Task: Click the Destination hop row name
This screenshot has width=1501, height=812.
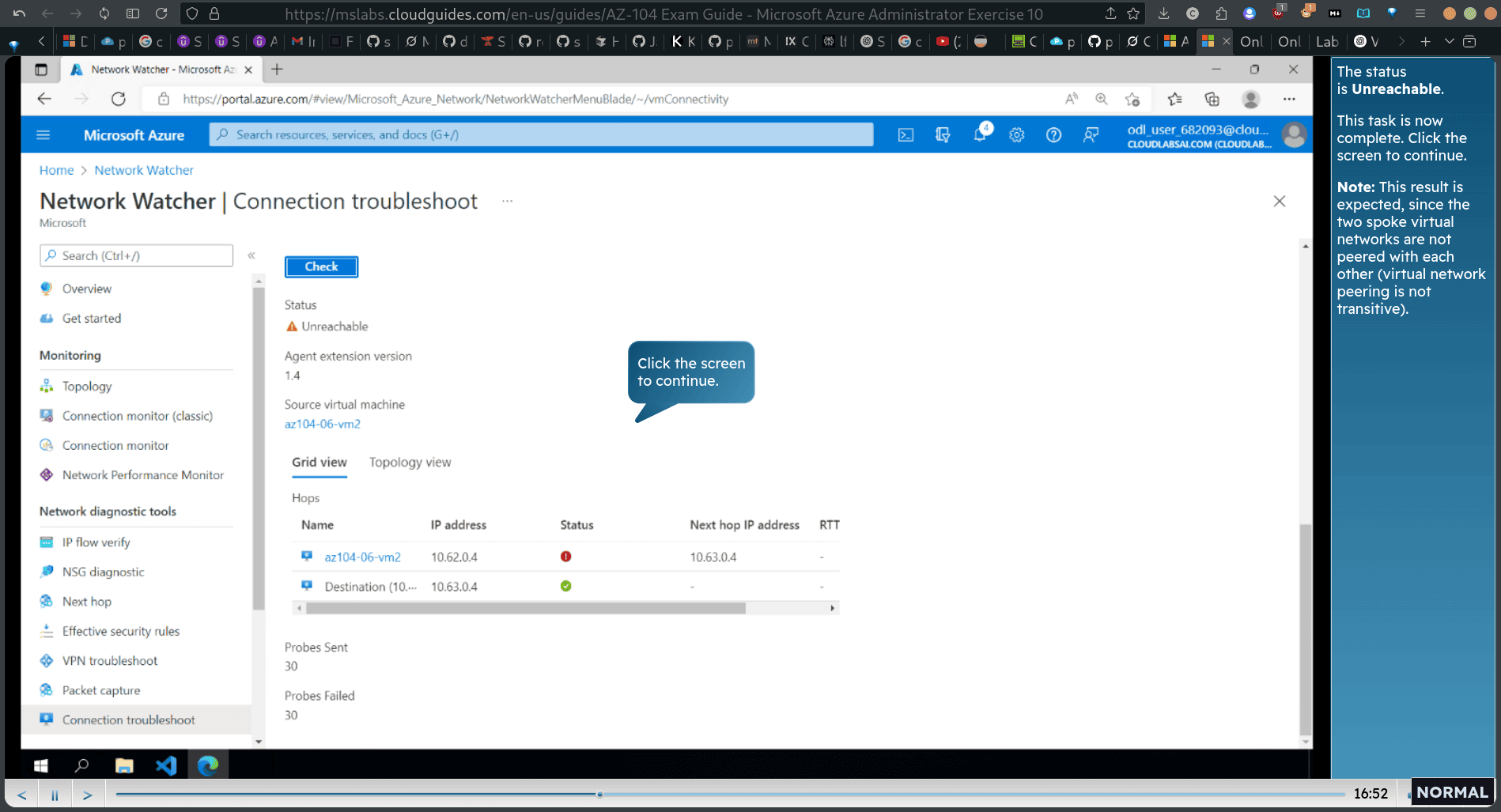Action: (370, 587)
